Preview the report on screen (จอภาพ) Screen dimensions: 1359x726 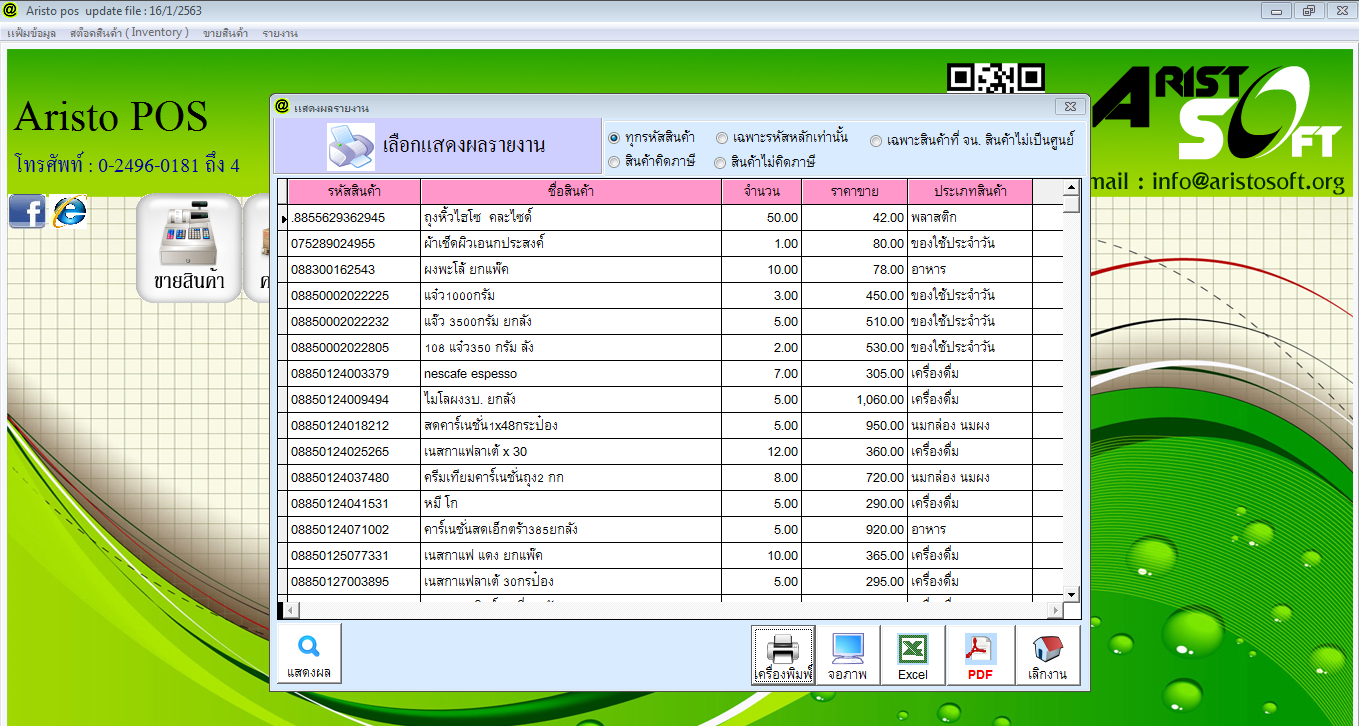[x=847, y=655]
